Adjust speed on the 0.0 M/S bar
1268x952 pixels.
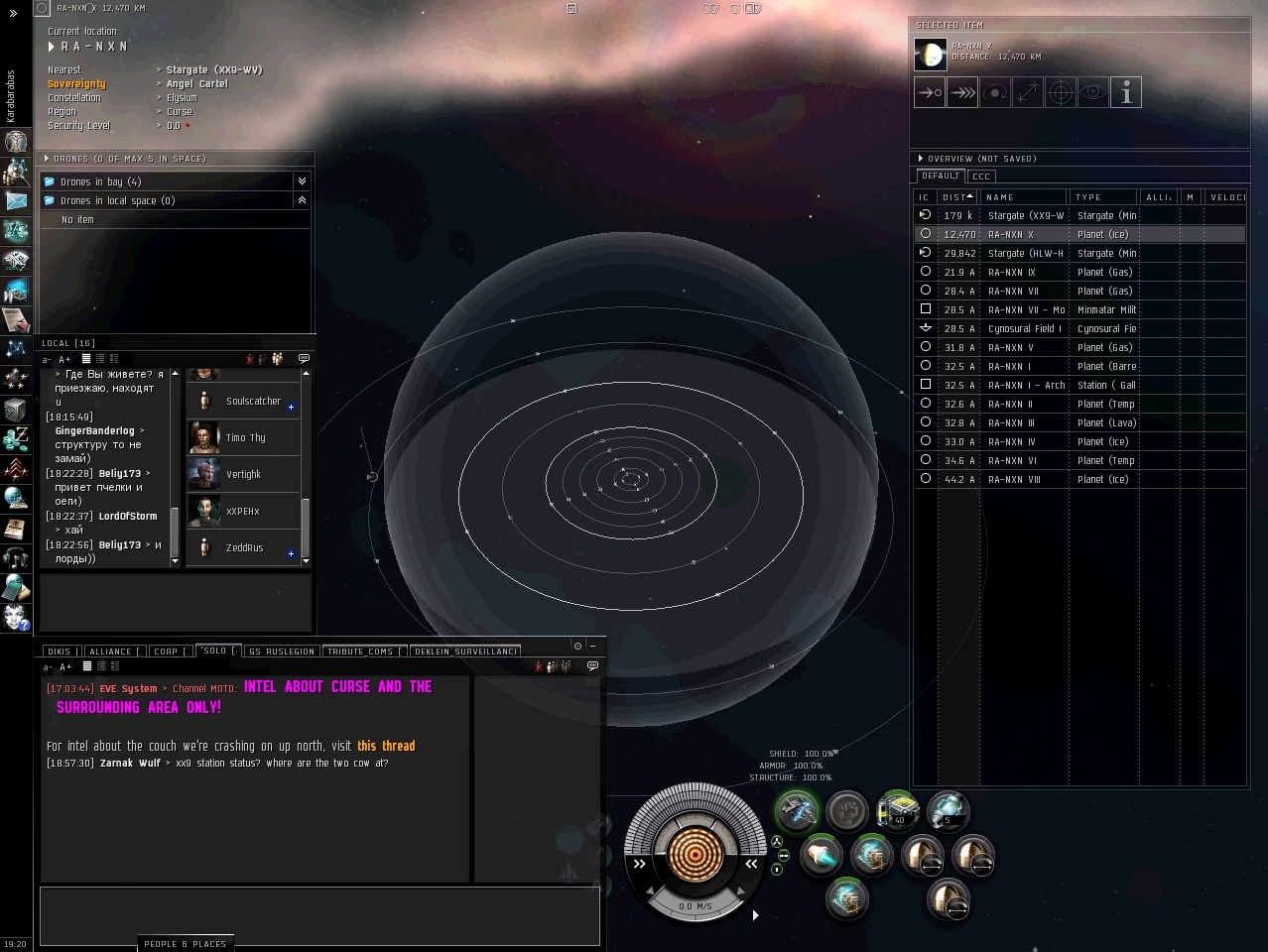[x=695, y=905]
